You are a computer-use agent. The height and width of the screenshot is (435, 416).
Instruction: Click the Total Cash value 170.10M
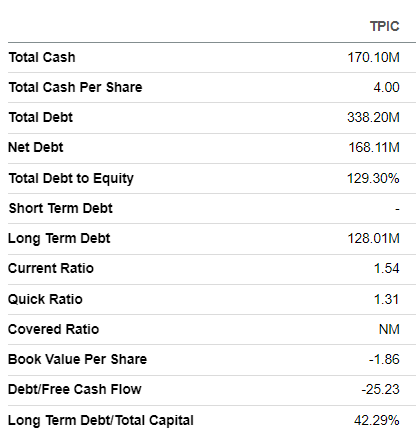pos(373,57)
